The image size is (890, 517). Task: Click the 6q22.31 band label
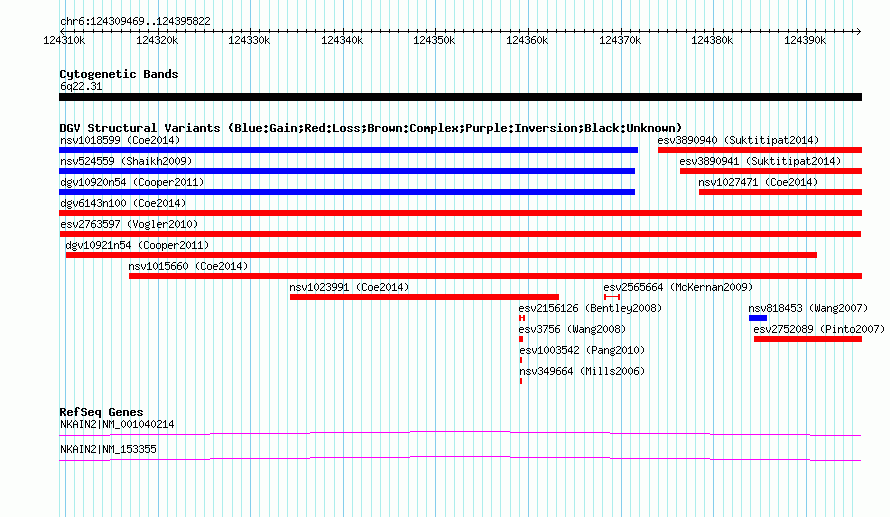coord(81,86)
